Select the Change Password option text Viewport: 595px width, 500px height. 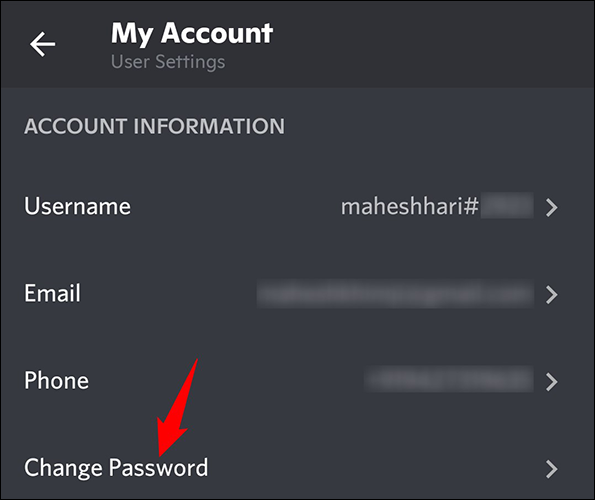[116, 468]
